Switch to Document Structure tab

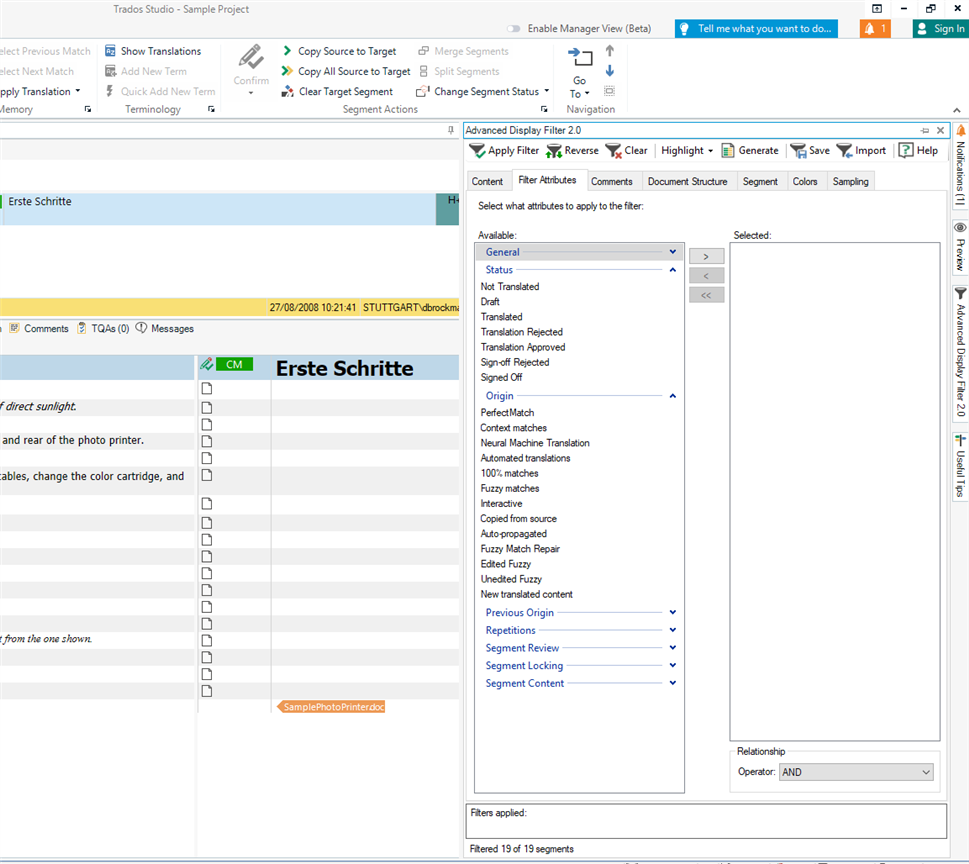tap(687, 181)
